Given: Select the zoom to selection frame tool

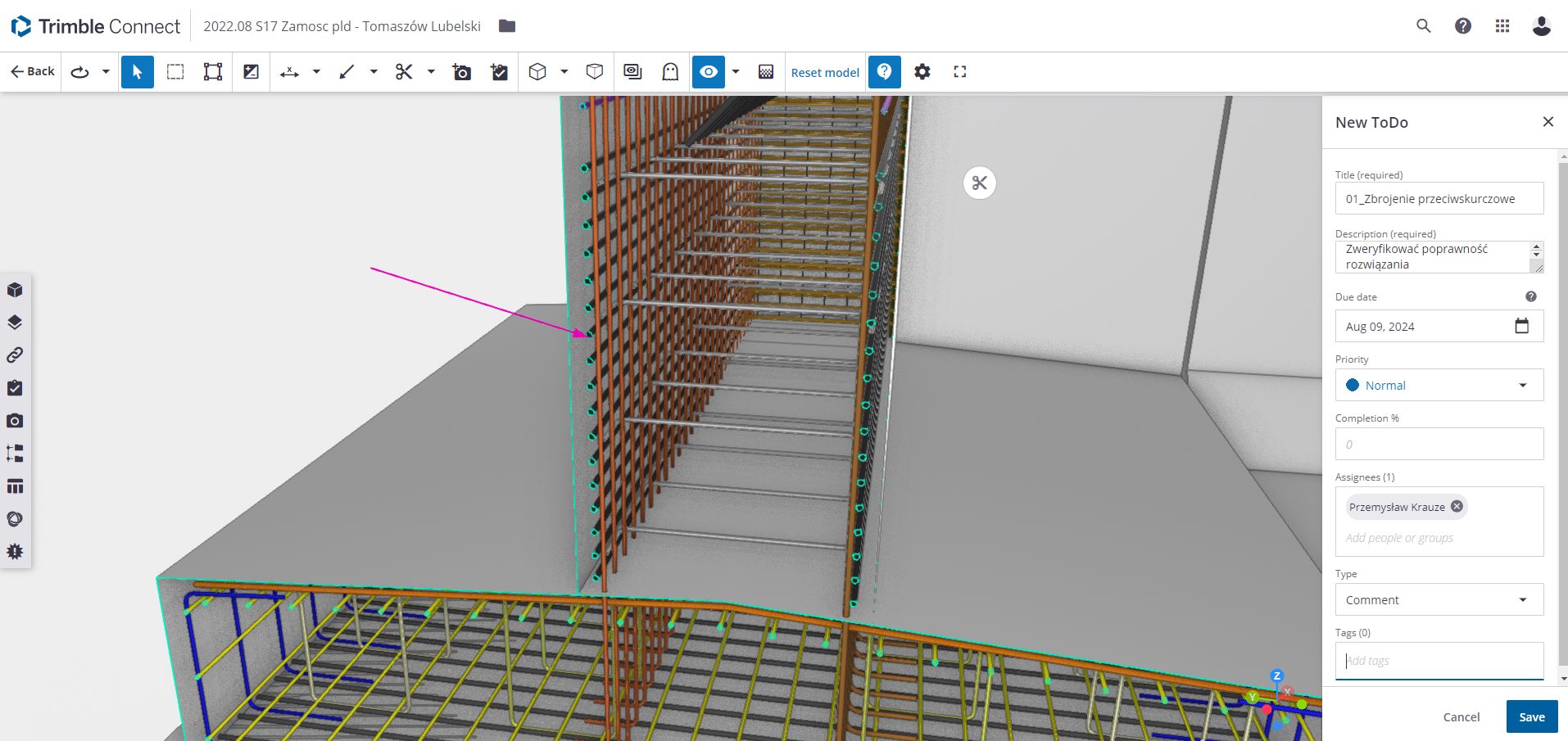Looking at the screenshot, I should pos(213,72).
